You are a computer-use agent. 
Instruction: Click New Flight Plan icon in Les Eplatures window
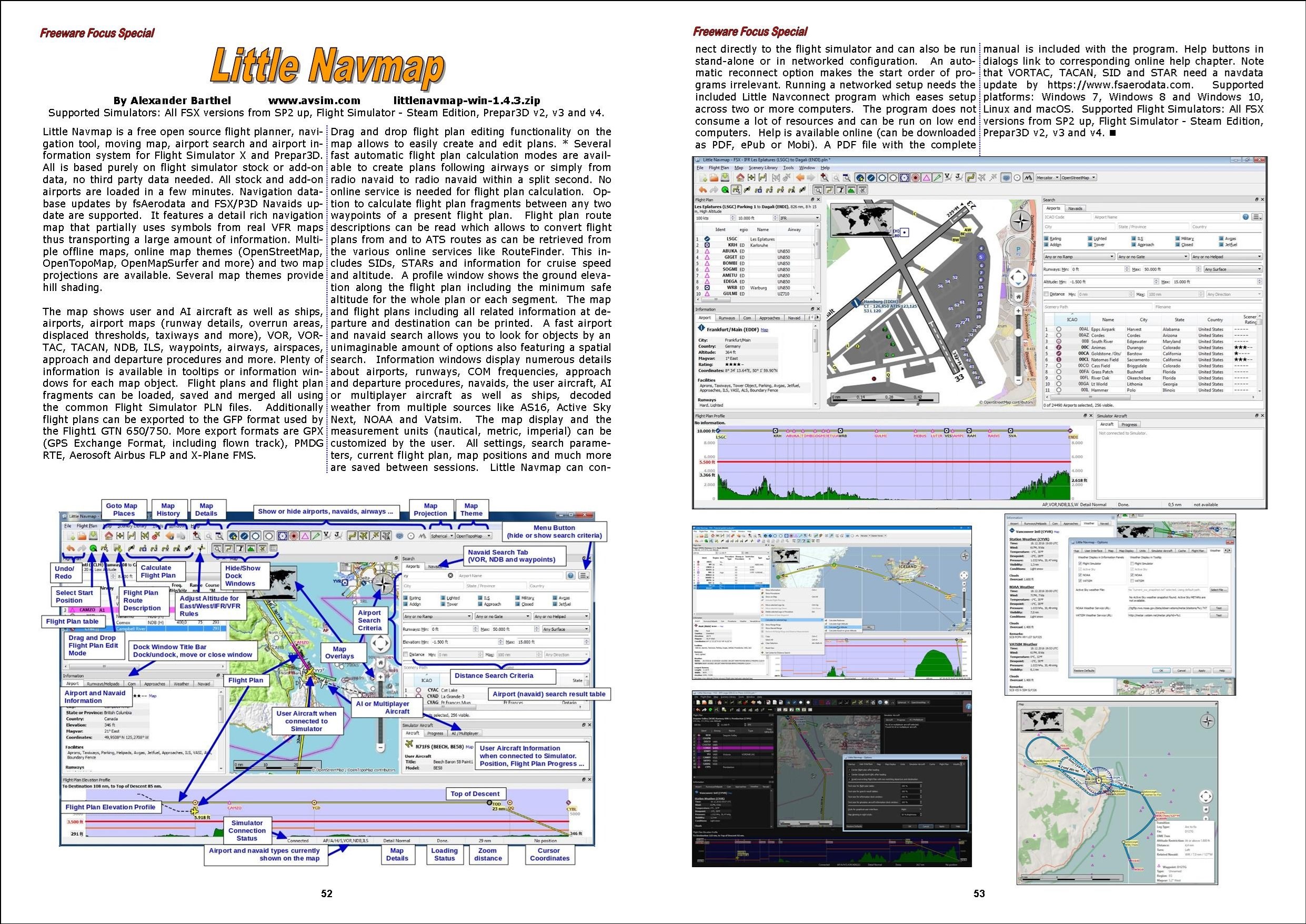pyautogui.click(x=704, y=177)
